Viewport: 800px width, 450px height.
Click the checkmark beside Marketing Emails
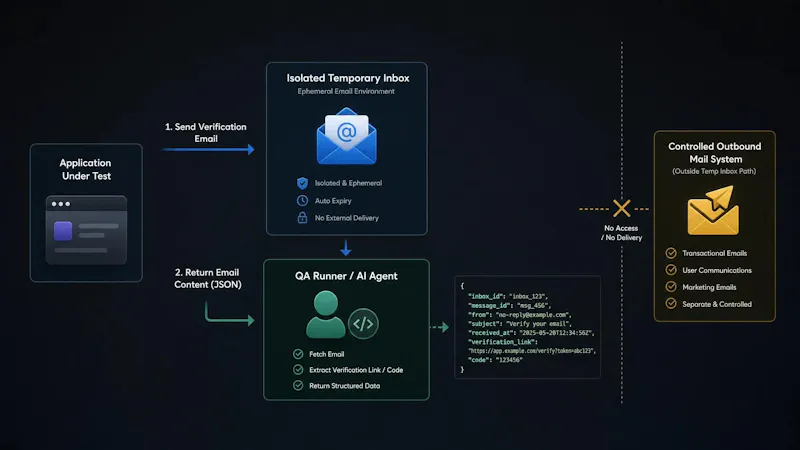click(x=671, y=287)
